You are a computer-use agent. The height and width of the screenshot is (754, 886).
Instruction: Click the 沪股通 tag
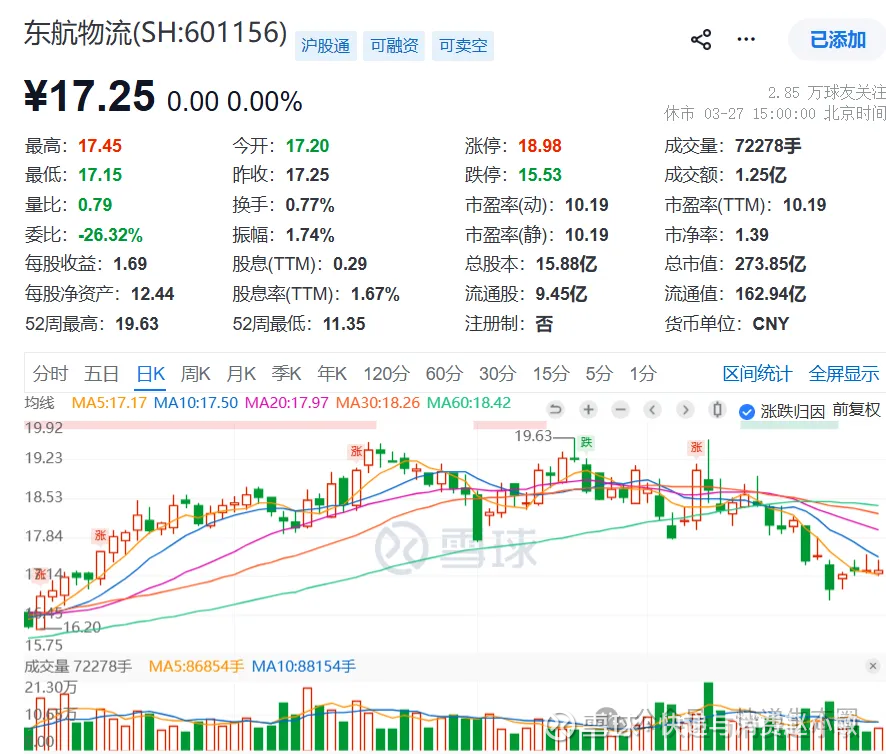click(x=325, y=46)
